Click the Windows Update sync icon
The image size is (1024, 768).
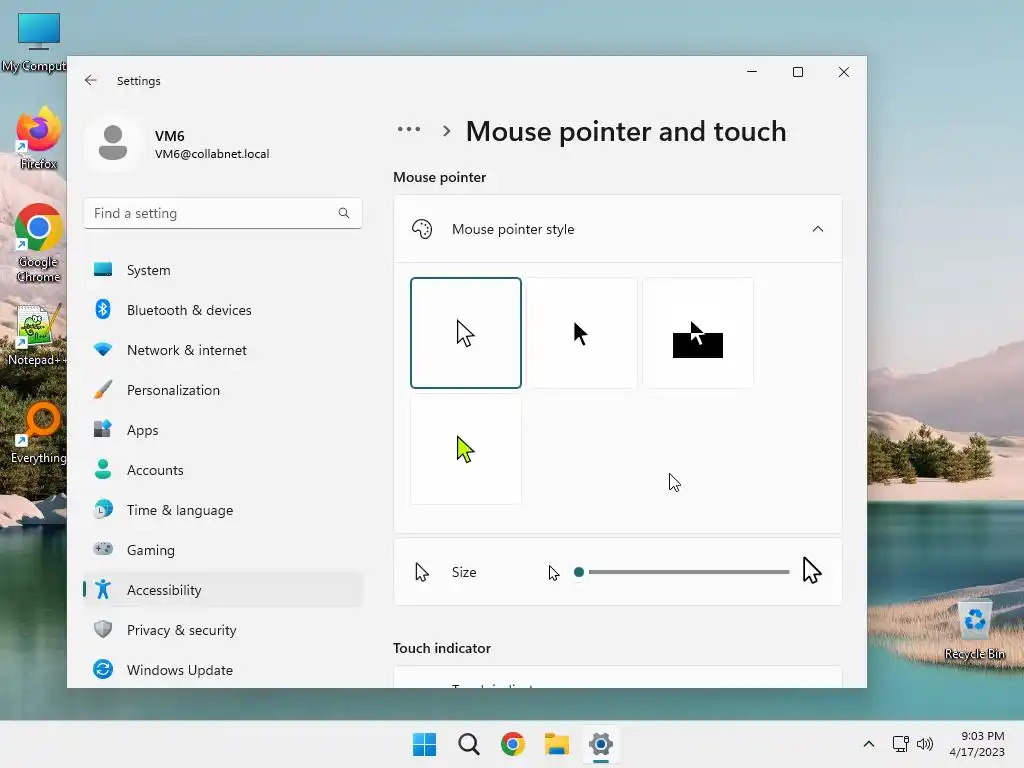pyautogui.click(x=103, y=669)
